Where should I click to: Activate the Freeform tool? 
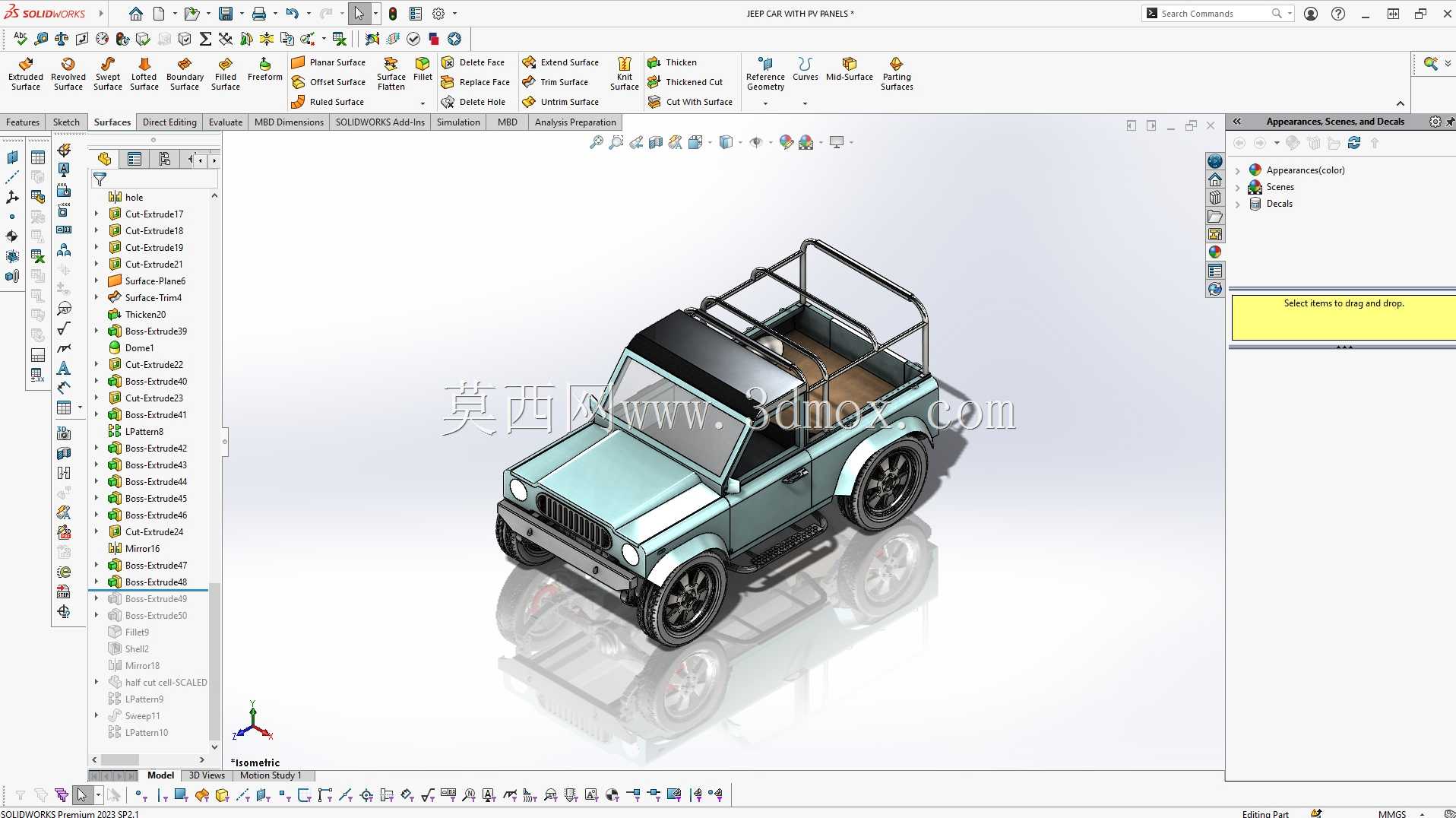265,68
